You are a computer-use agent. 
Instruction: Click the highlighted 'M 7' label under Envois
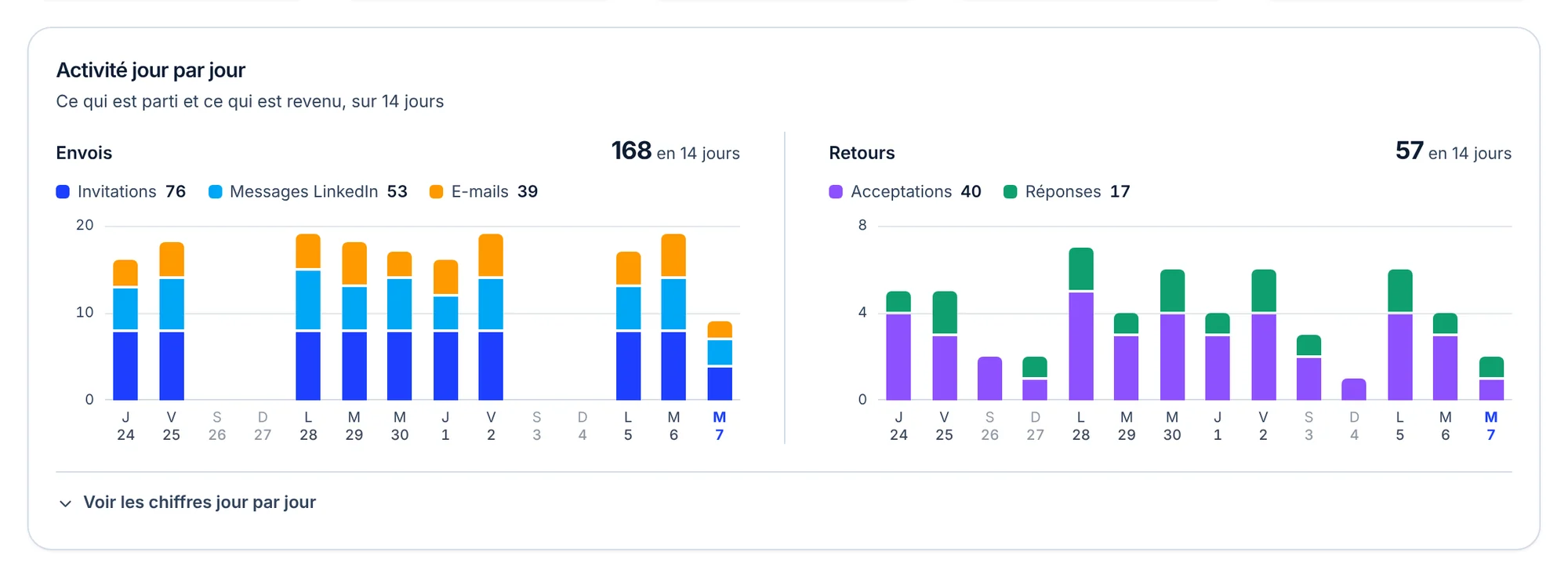point(720,426)
